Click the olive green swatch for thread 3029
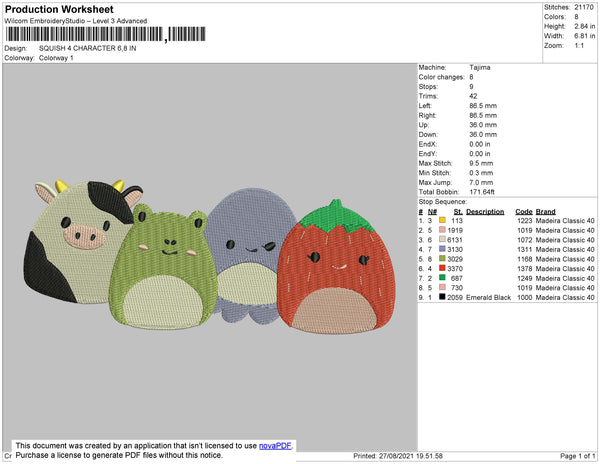The height and width of the screenshot is (464, 600). tap(442, 259)
